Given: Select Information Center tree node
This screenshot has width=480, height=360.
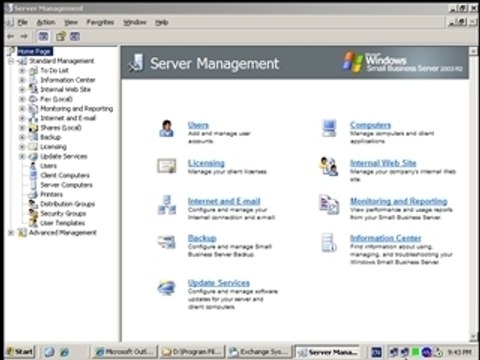Looking at the screenshot, I should (68, 80).
